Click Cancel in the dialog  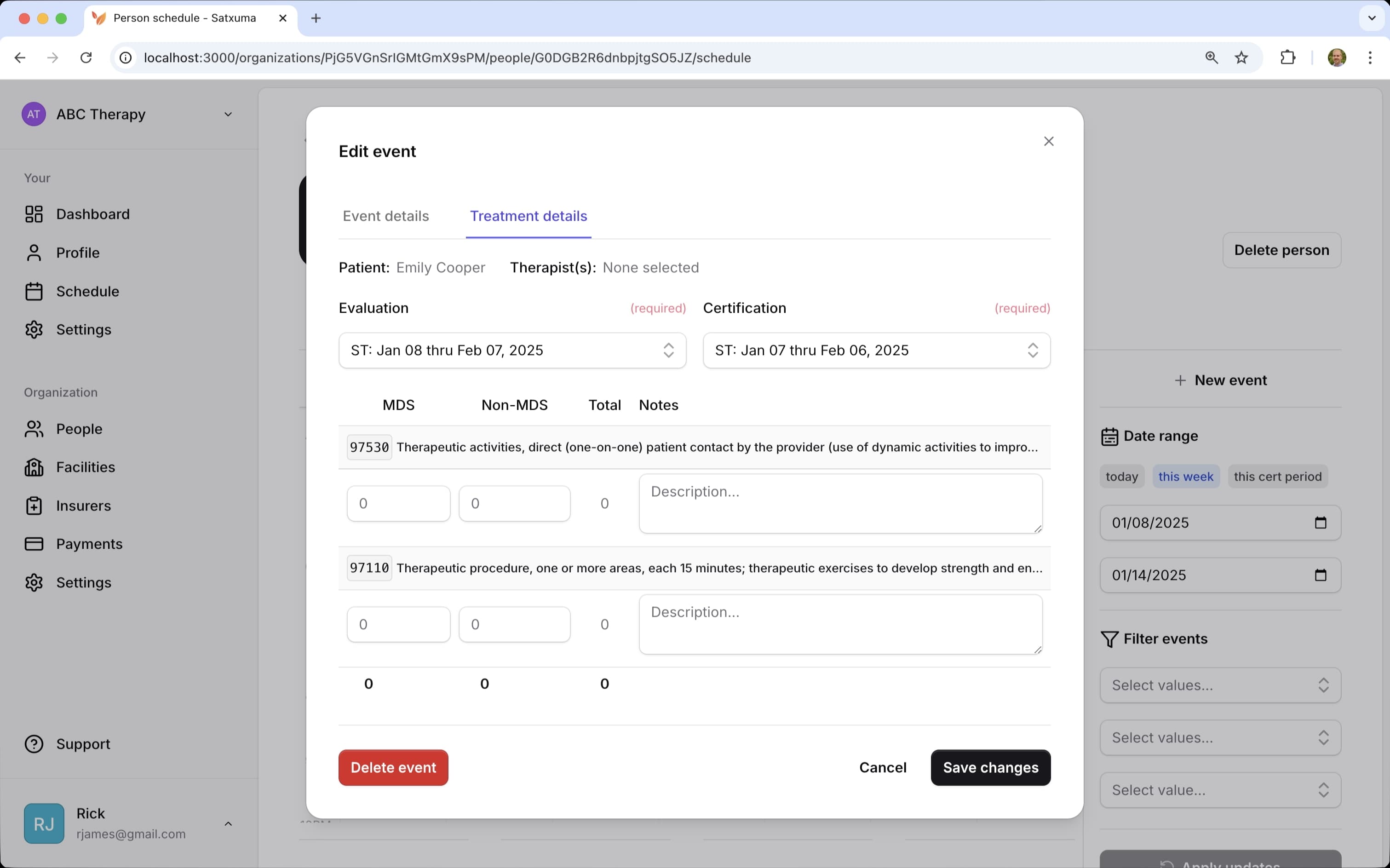[x=883, y=767]
